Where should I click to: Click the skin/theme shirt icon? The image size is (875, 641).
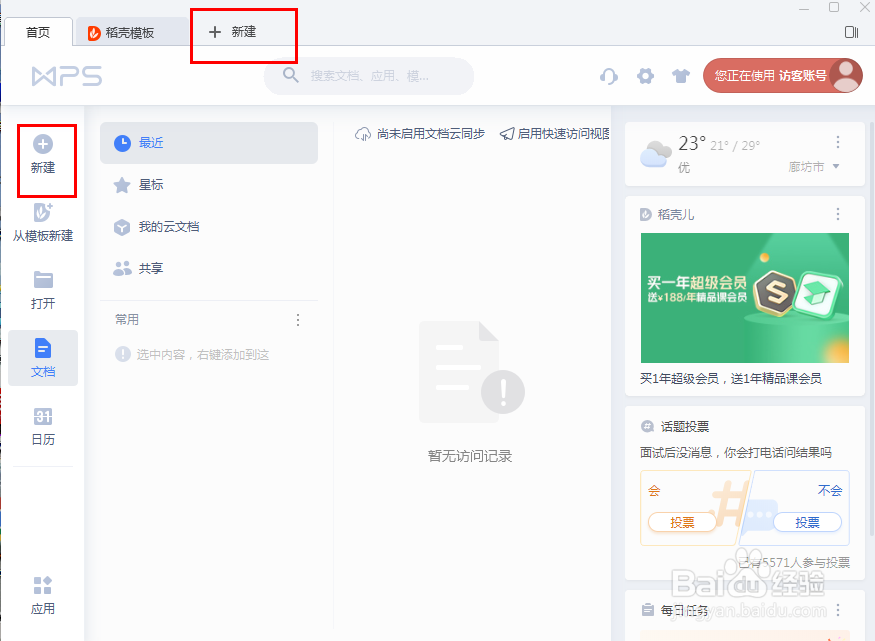681,76
